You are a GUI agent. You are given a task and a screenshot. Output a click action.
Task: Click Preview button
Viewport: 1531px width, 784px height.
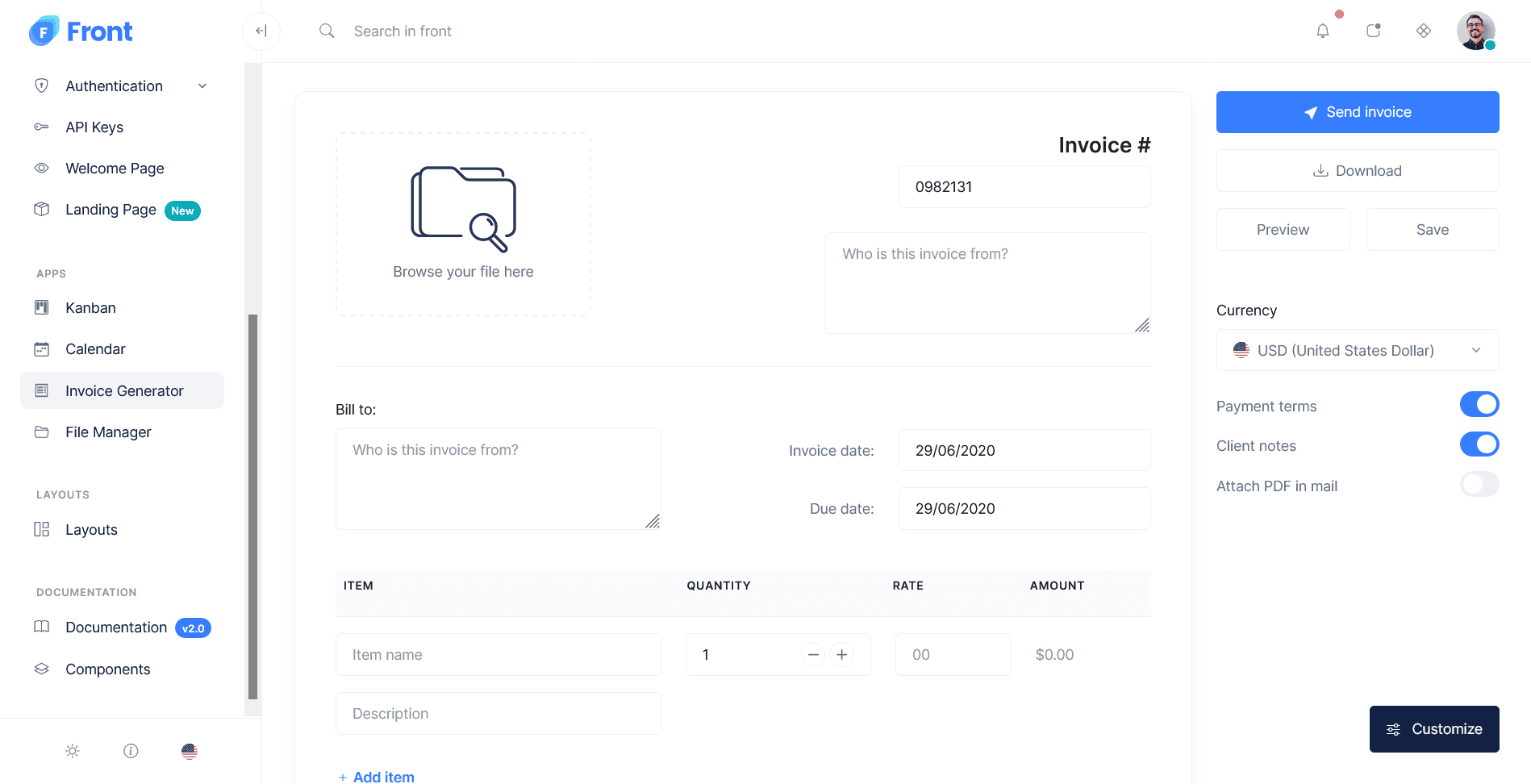tap(1283, 230)
